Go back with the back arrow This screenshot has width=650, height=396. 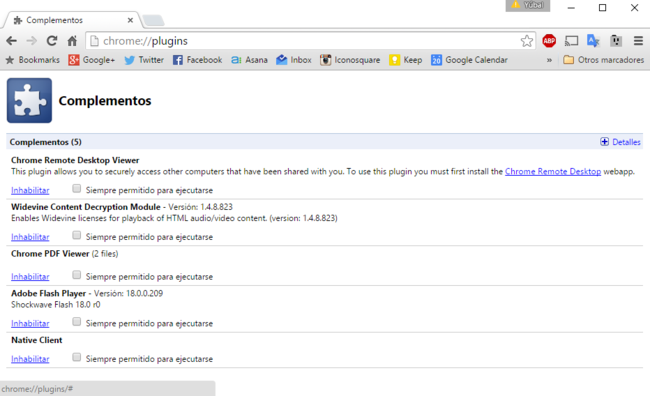[x=12, y=41]
